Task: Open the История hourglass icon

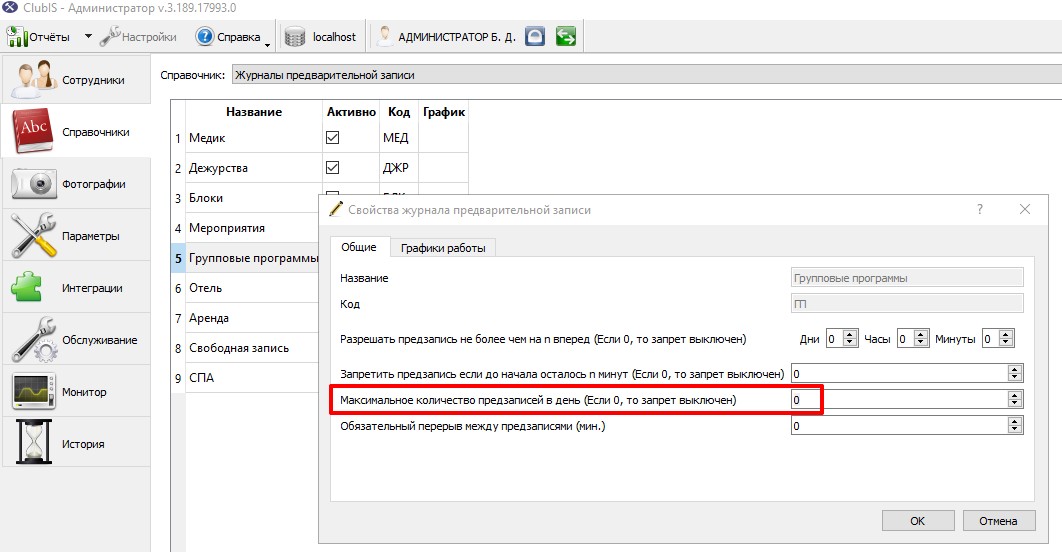Action: coord(34,442)
